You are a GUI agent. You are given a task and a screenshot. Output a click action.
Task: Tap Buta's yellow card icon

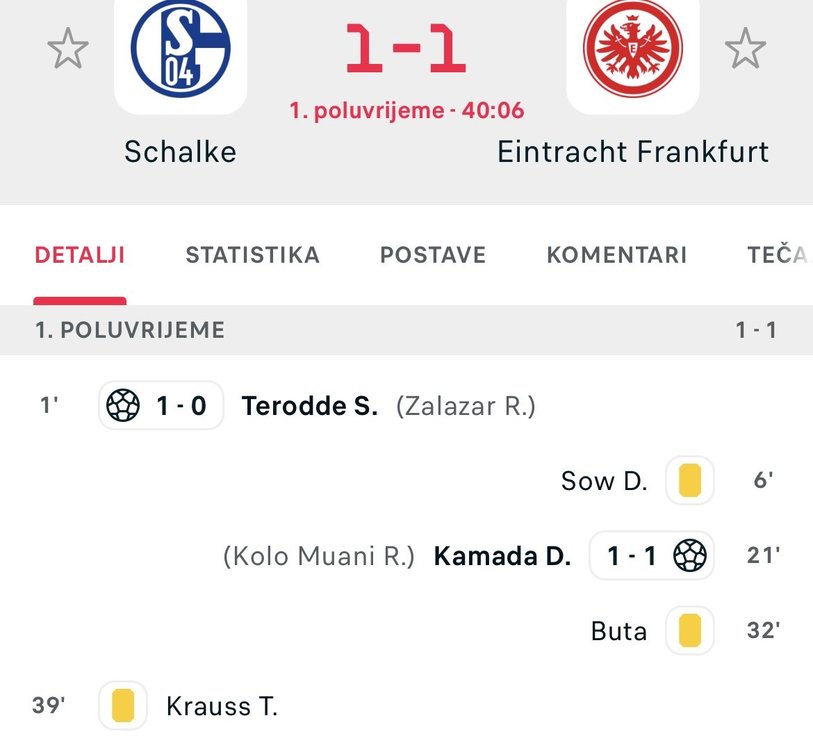point(690,631)
